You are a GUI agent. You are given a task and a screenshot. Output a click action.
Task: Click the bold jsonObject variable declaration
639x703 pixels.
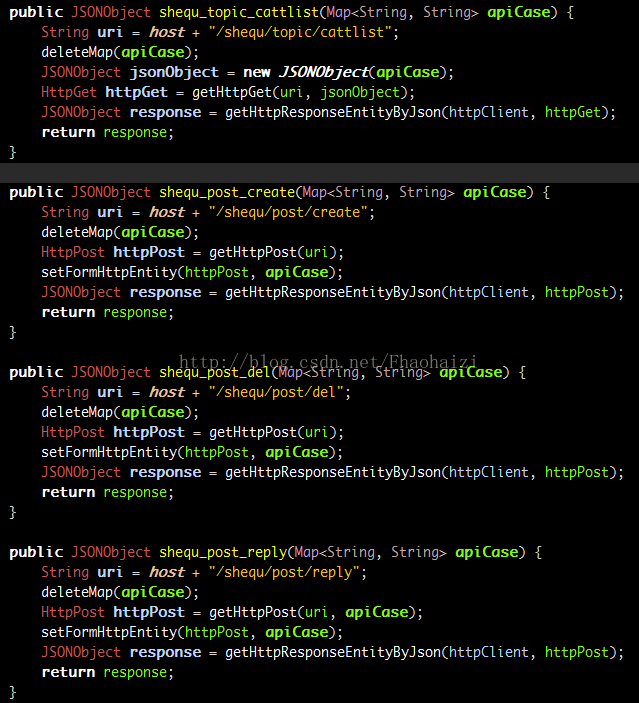click(x=174, y=73)
